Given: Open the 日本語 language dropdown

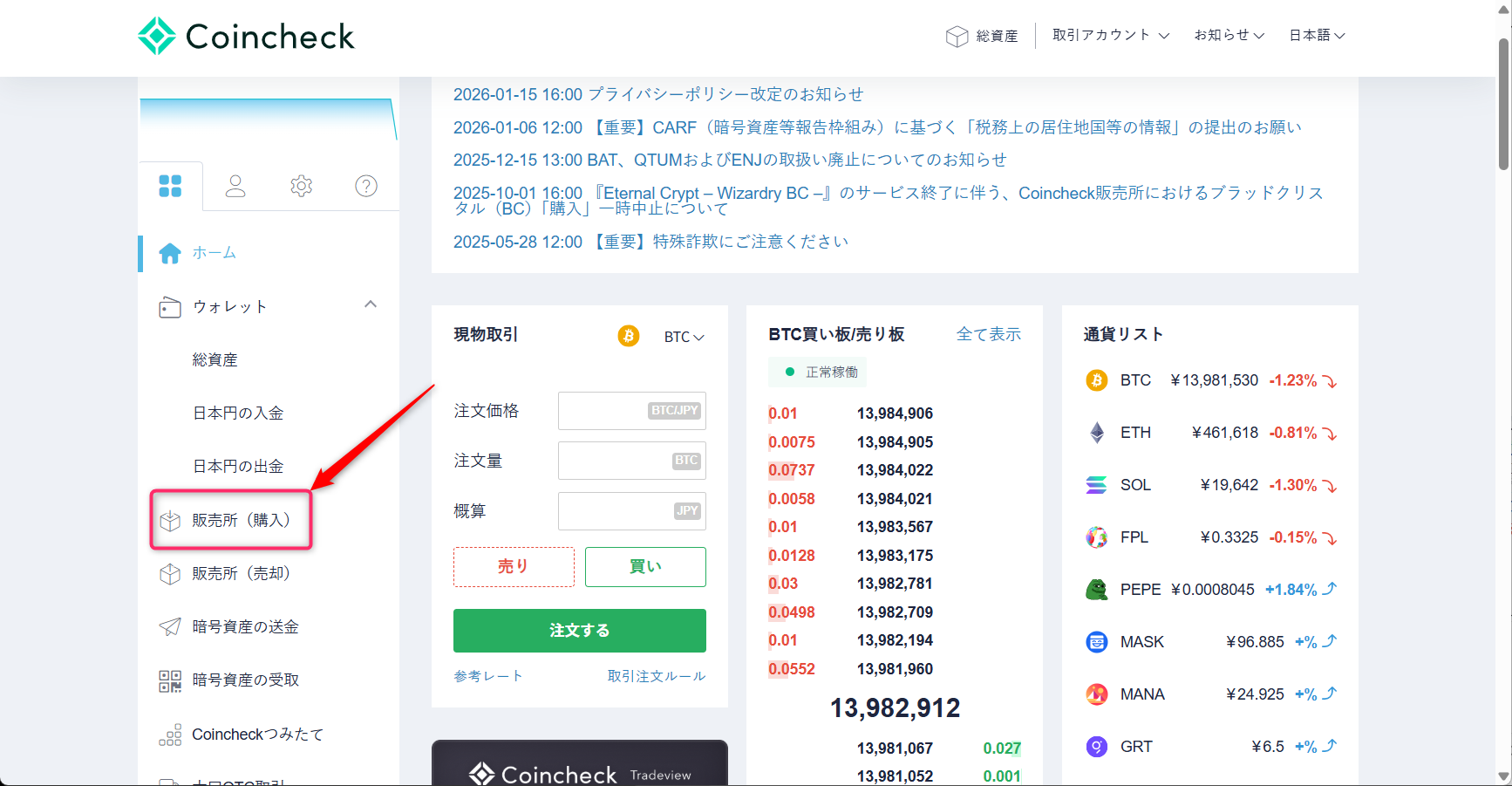Looking at the screenshot, I should (x=1317, y=36).
